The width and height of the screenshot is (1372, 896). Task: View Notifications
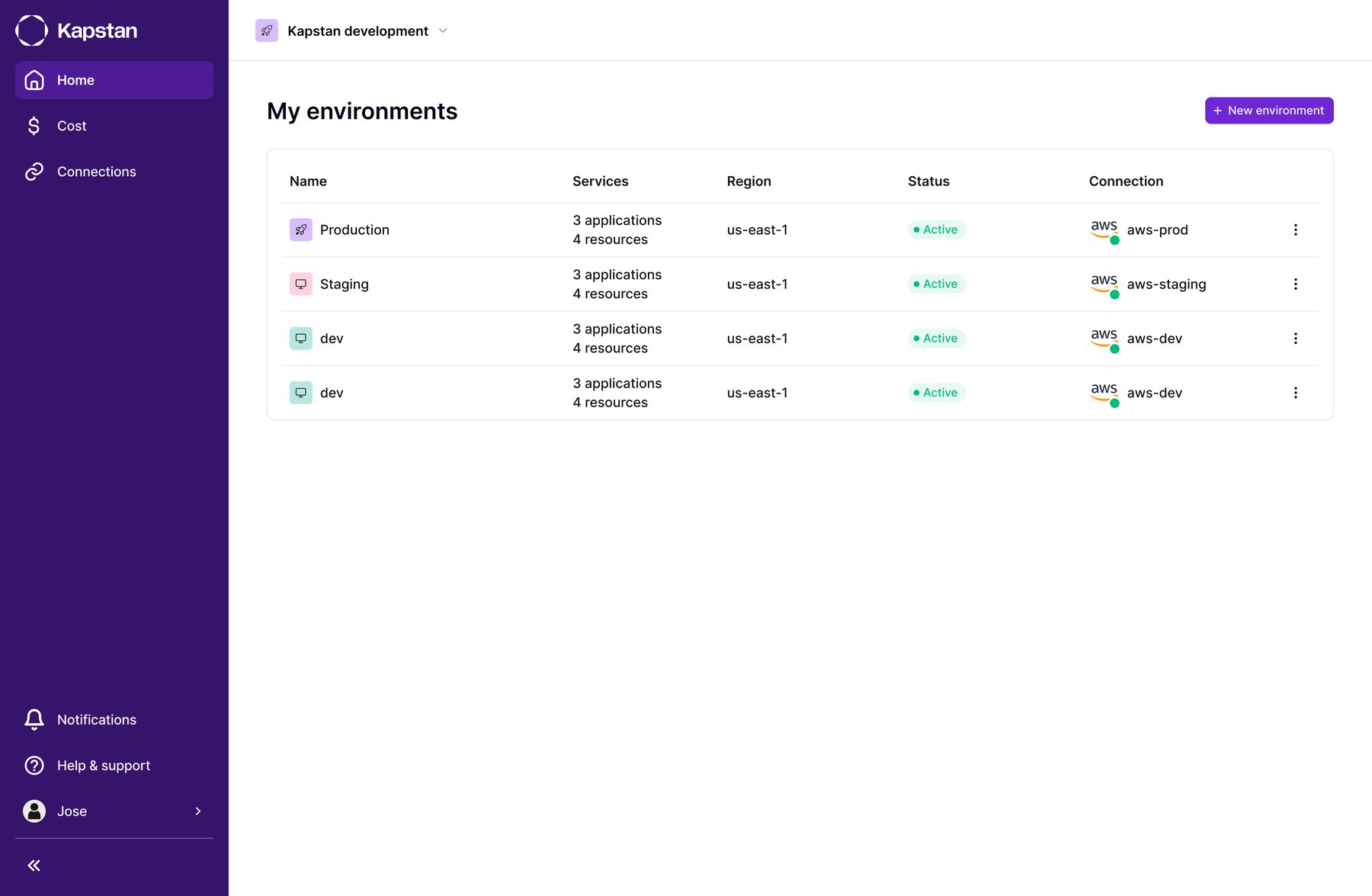(114, 720)
